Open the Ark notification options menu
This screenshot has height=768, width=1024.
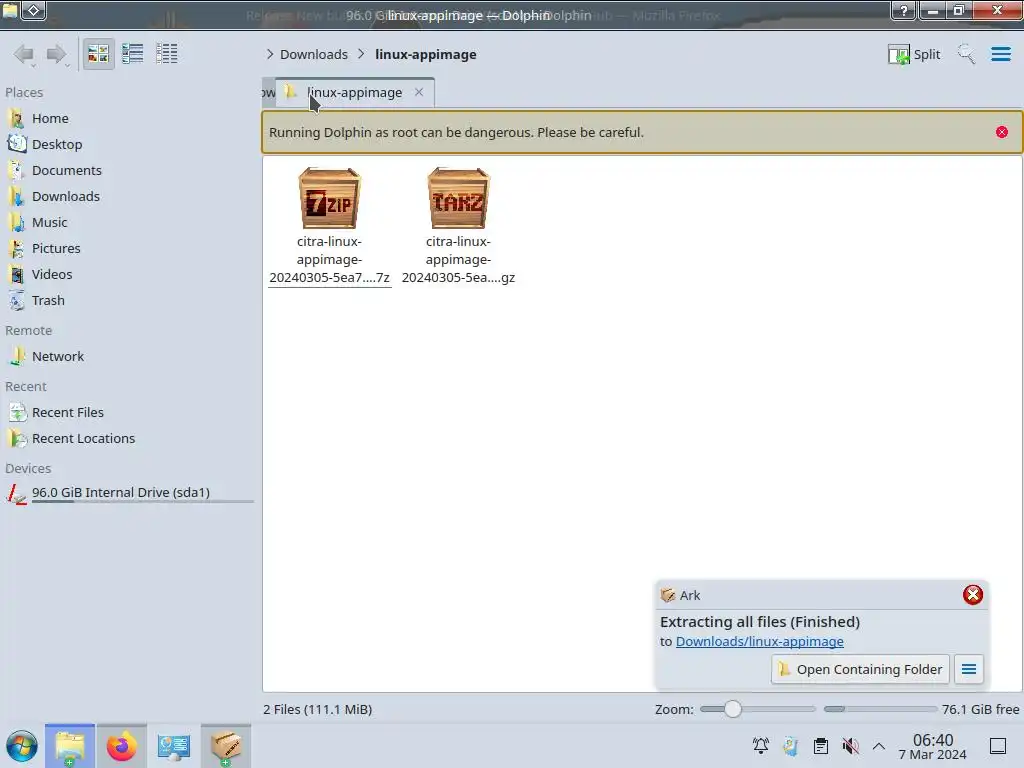[968, 669]
